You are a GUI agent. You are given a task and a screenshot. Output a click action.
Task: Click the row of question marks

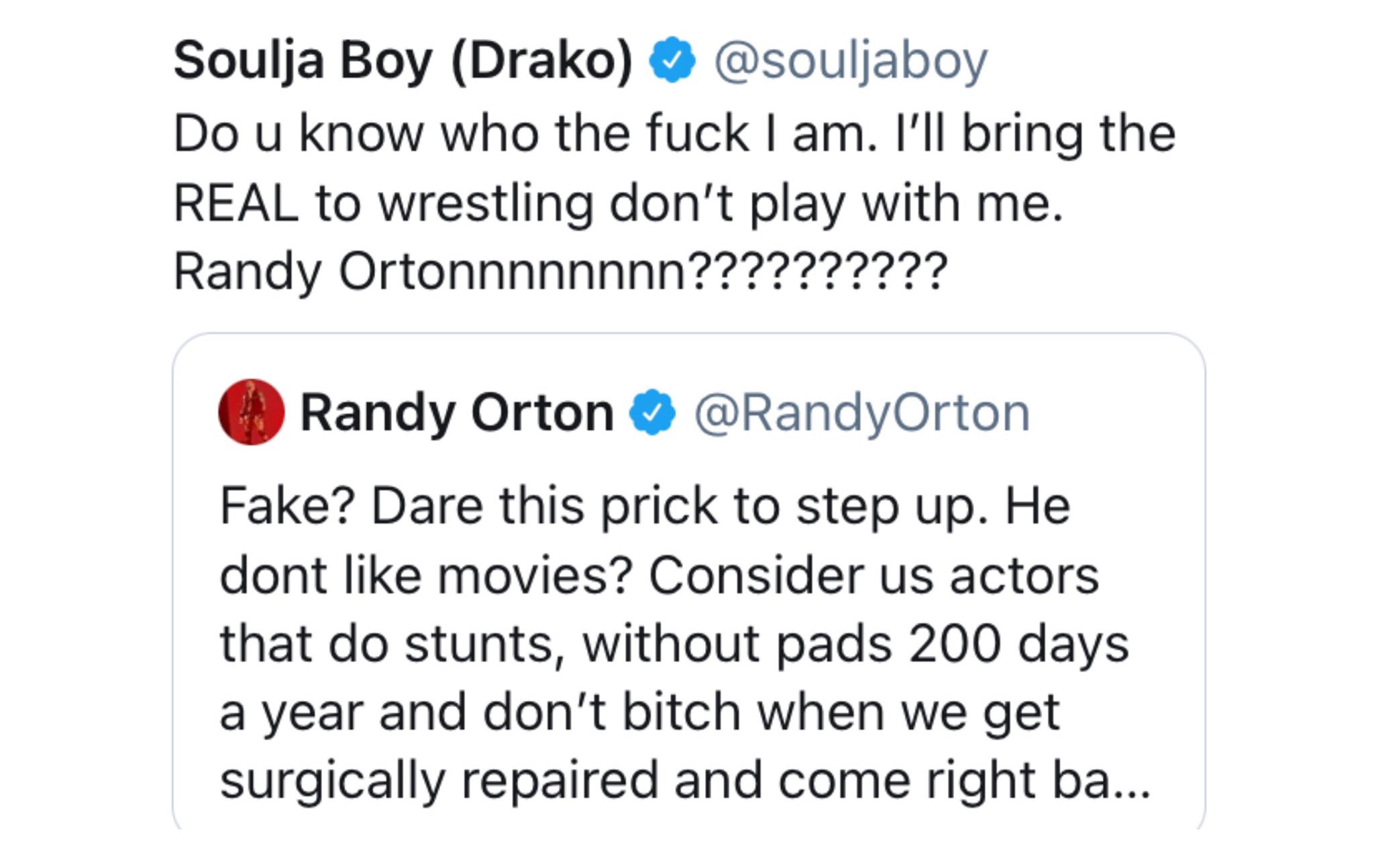pyautogui.click(x=818, y=272)
